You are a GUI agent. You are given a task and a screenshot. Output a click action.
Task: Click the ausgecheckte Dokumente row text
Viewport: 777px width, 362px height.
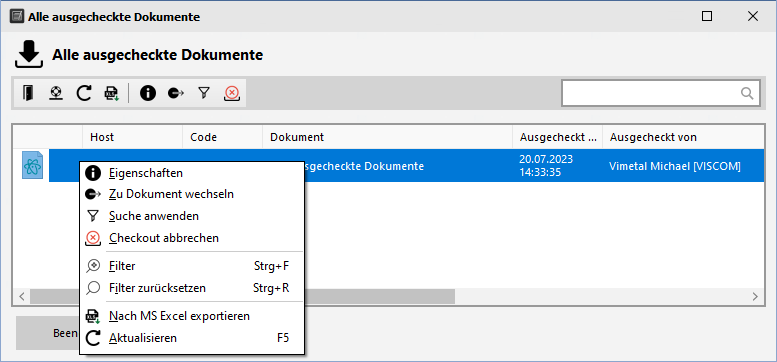(364, 166)
